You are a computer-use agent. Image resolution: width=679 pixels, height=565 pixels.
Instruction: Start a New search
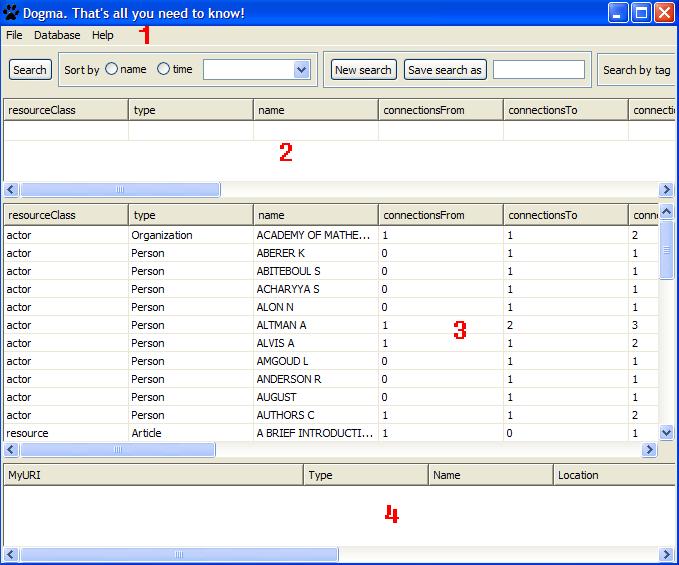[363, 70]
